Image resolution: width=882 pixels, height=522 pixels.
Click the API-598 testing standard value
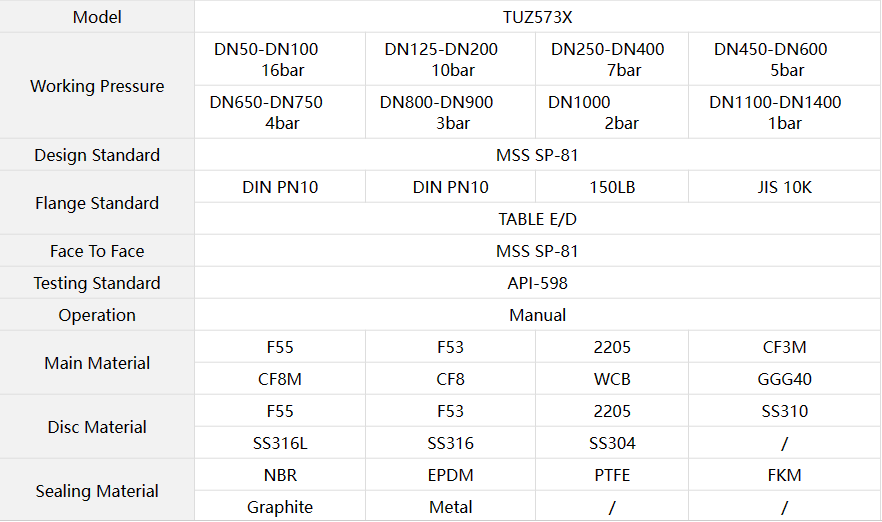tap(537, 283)
